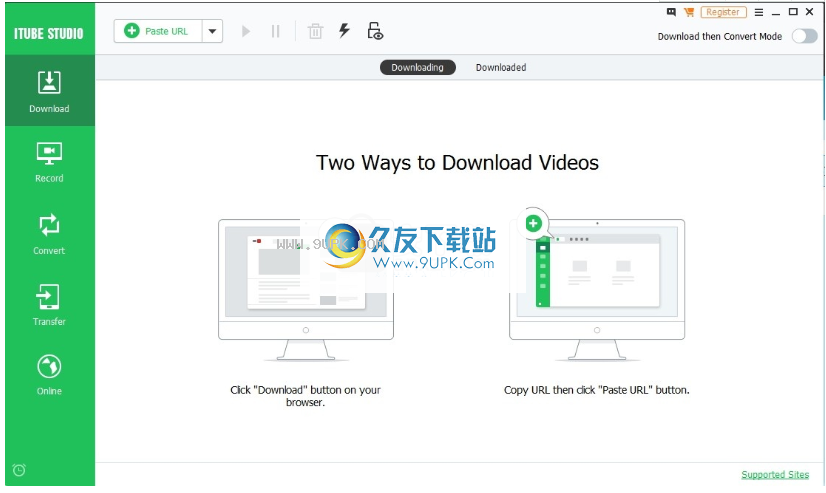
Task: Open the Online section in sidebar
Action: tap(50, 375)
